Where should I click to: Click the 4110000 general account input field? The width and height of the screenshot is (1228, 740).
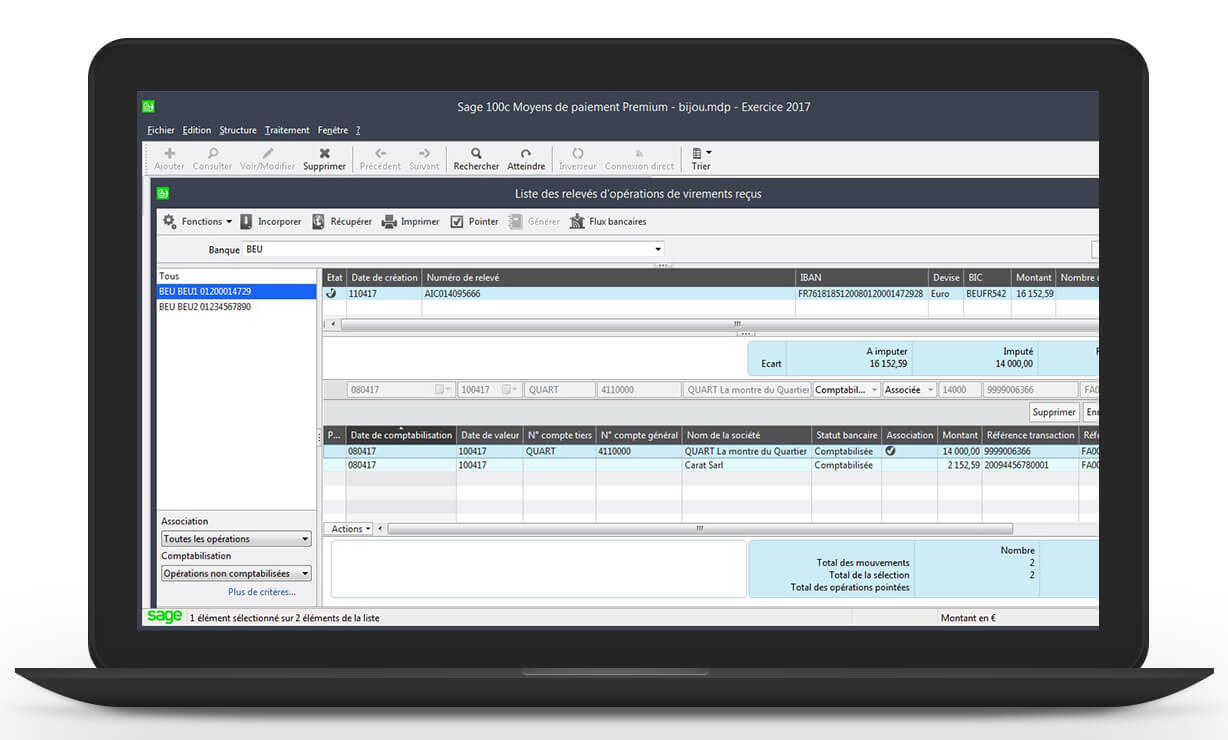pos(638,390)
